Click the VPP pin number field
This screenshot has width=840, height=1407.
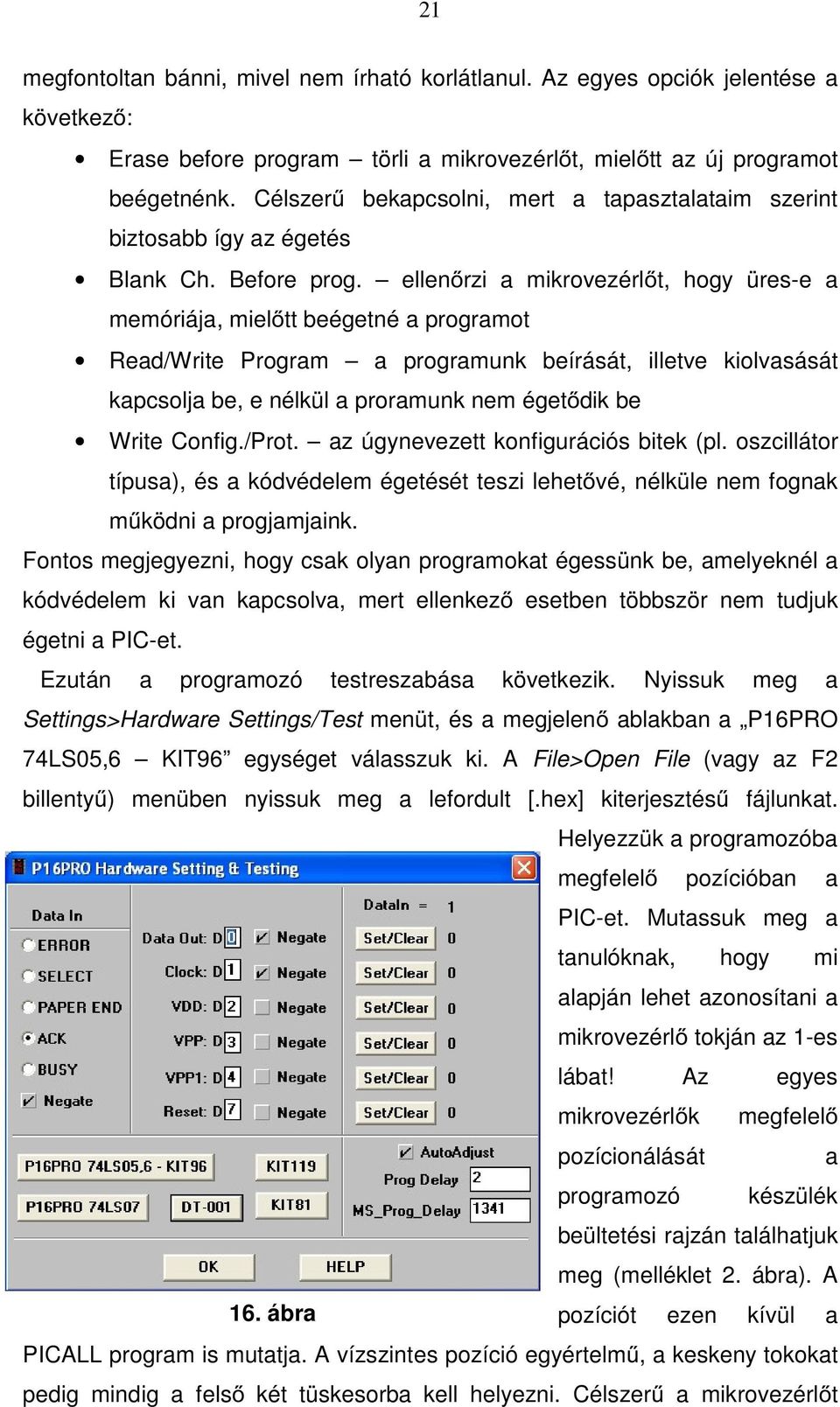click(x=232, y=1042)
